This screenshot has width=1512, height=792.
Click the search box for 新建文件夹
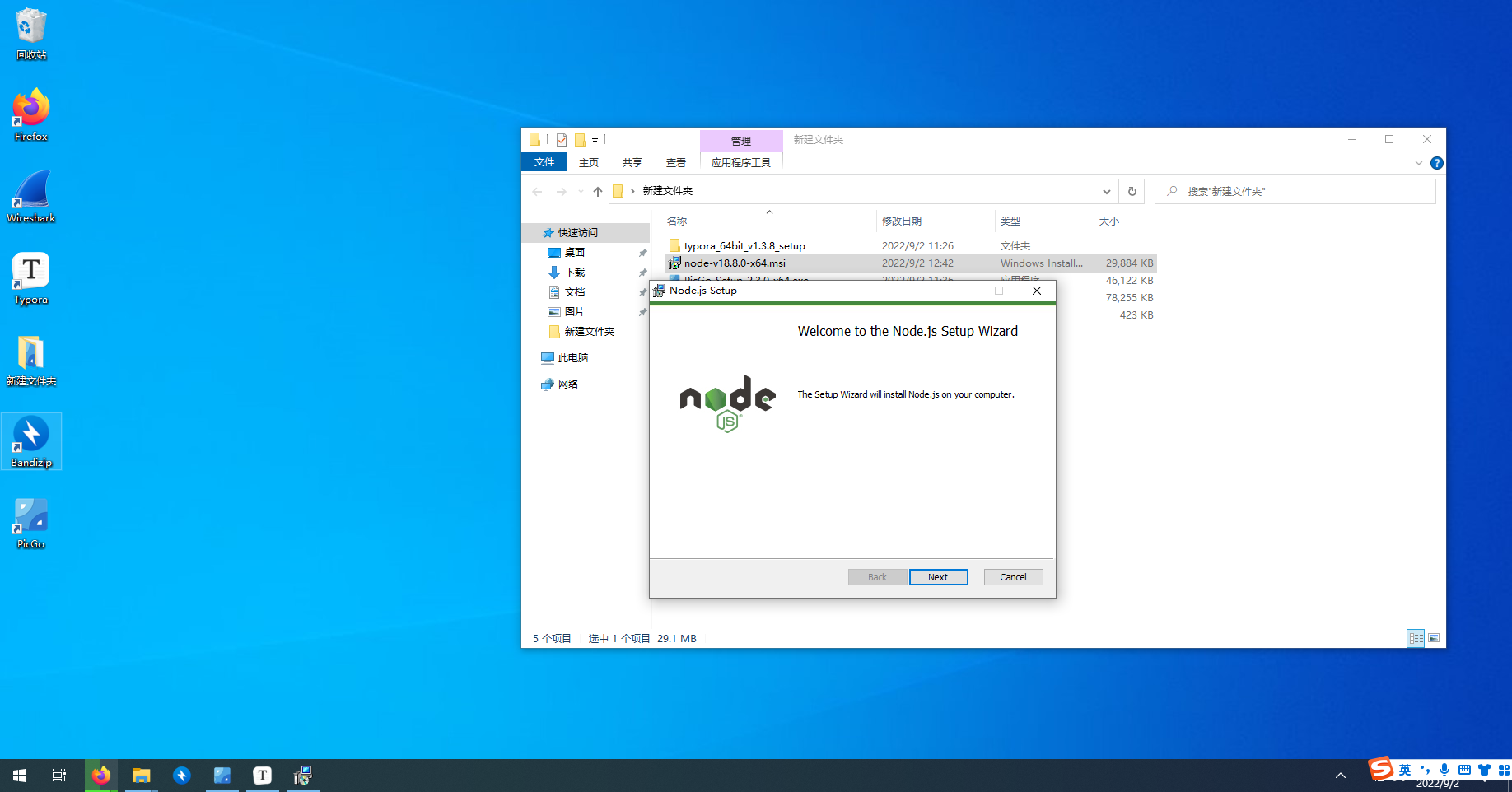(x=1295, y=191)
